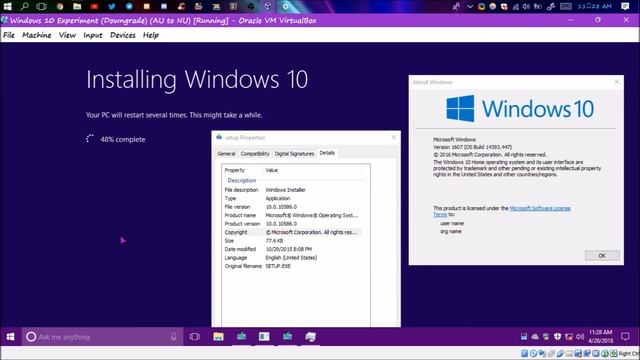Screen dimensions: 640x360
Task: Click the Right Ctrl host key indicator
Action: coord(629,353)
